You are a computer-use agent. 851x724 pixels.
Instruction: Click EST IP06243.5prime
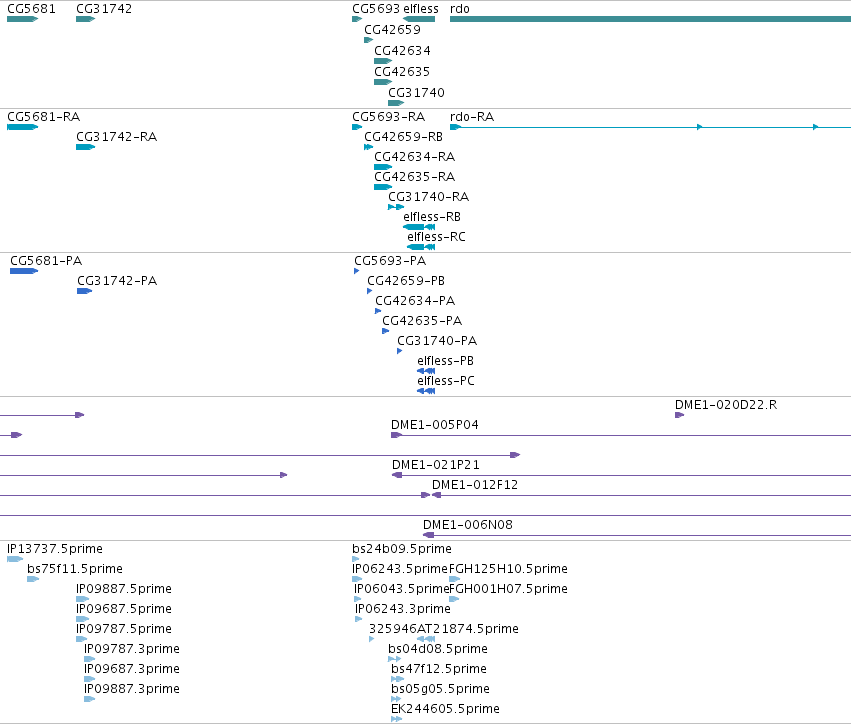pos(400,570)
